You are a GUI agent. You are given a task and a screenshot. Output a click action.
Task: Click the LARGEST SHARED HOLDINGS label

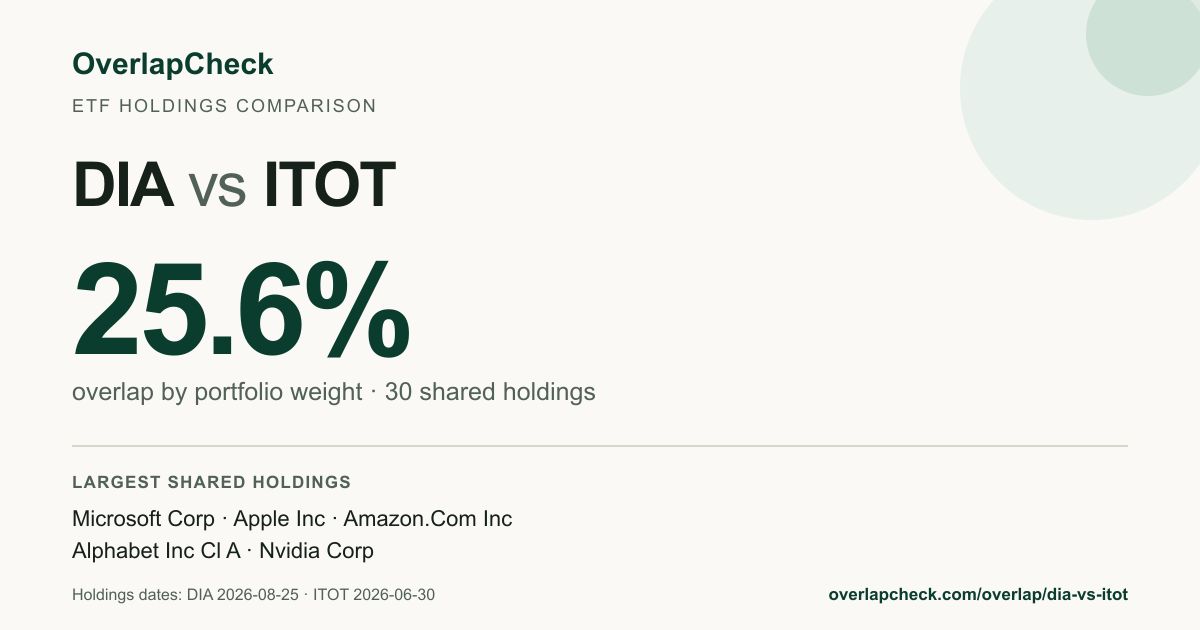212,482
